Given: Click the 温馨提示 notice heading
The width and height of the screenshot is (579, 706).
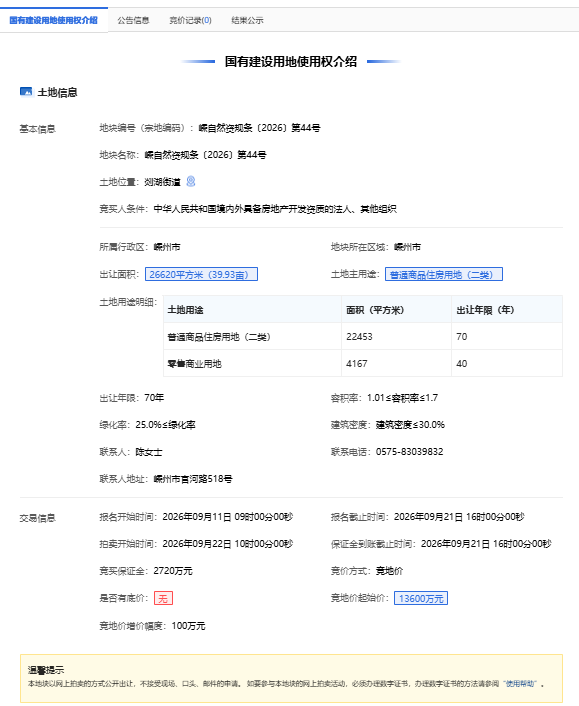Looking at the screenshot, I should point(46,670).
